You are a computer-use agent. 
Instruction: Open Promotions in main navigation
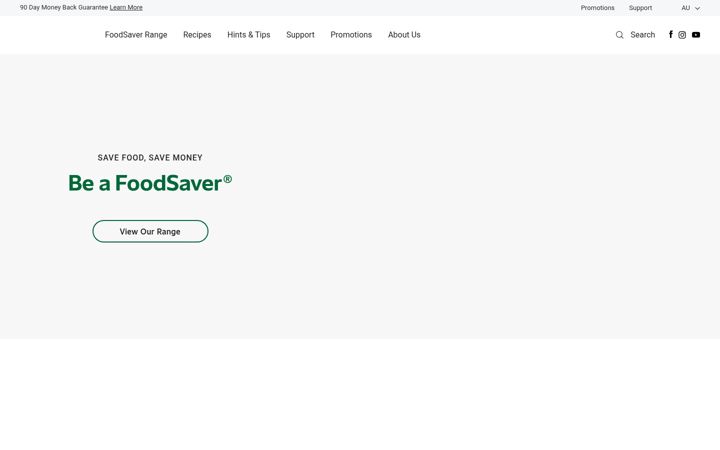click(x=351, y=35)
